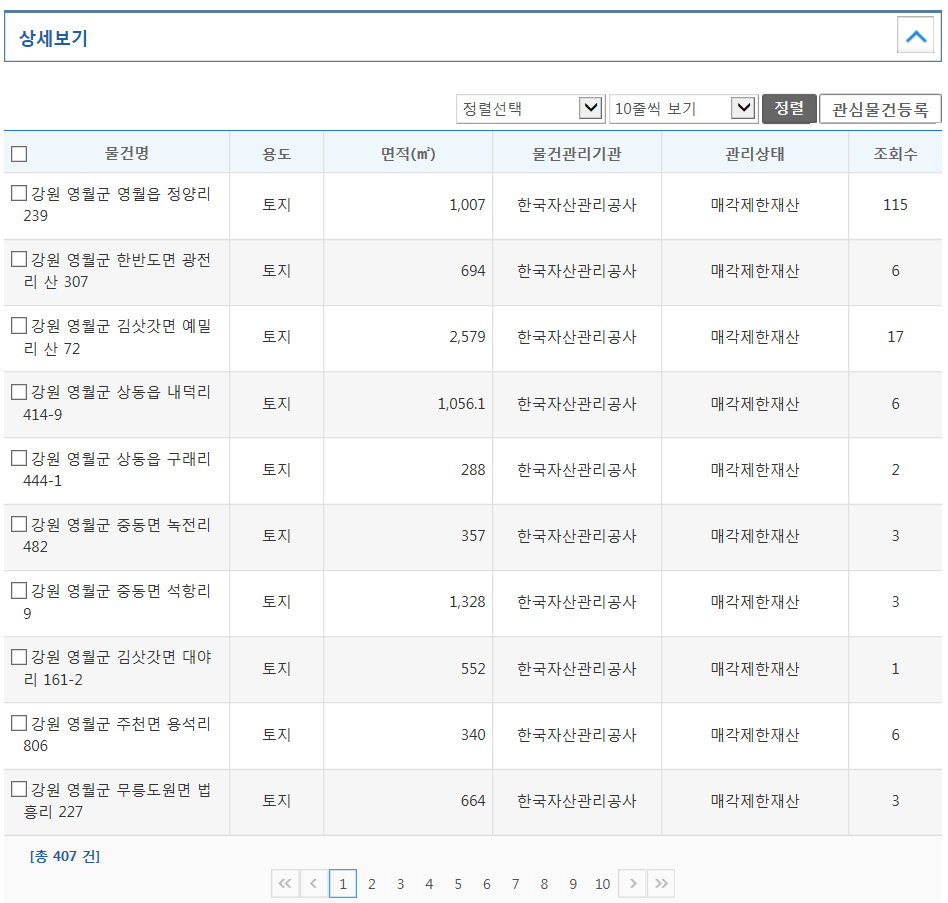
Task: Click the 관리상태 column header
Action: click(x=755, y=154)
